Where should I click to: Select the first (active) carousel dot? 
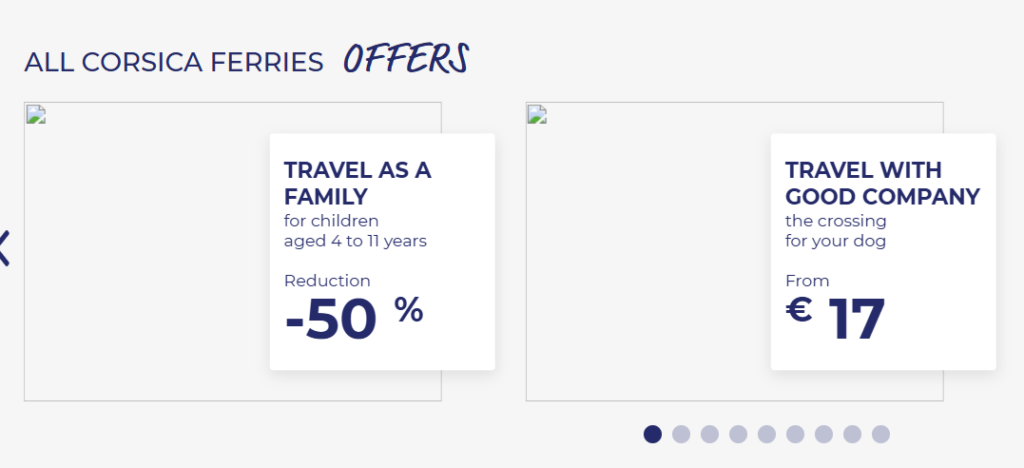pos(652,434)
